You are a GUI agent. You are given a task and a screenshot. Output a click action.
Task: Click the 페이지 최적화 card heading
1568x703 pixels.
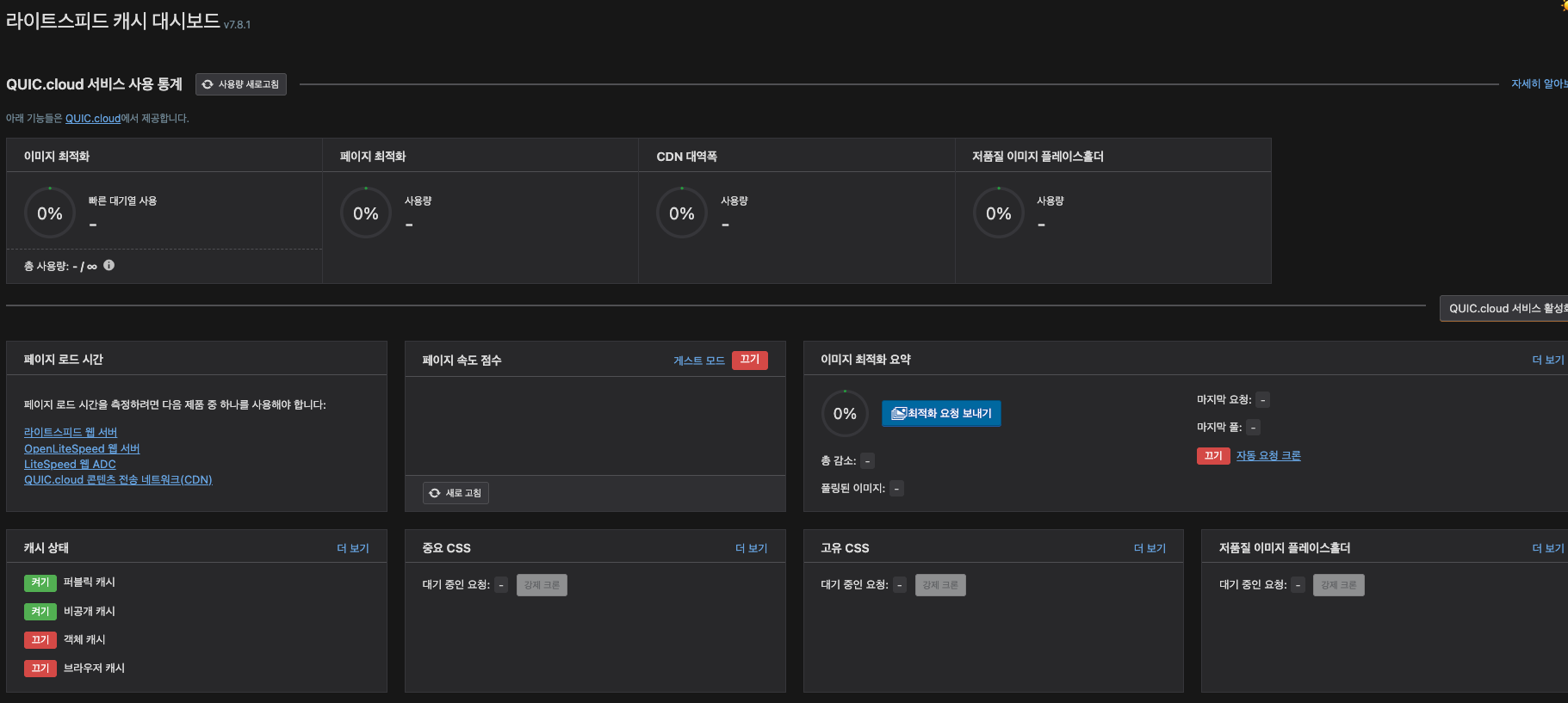click(373, 157)
